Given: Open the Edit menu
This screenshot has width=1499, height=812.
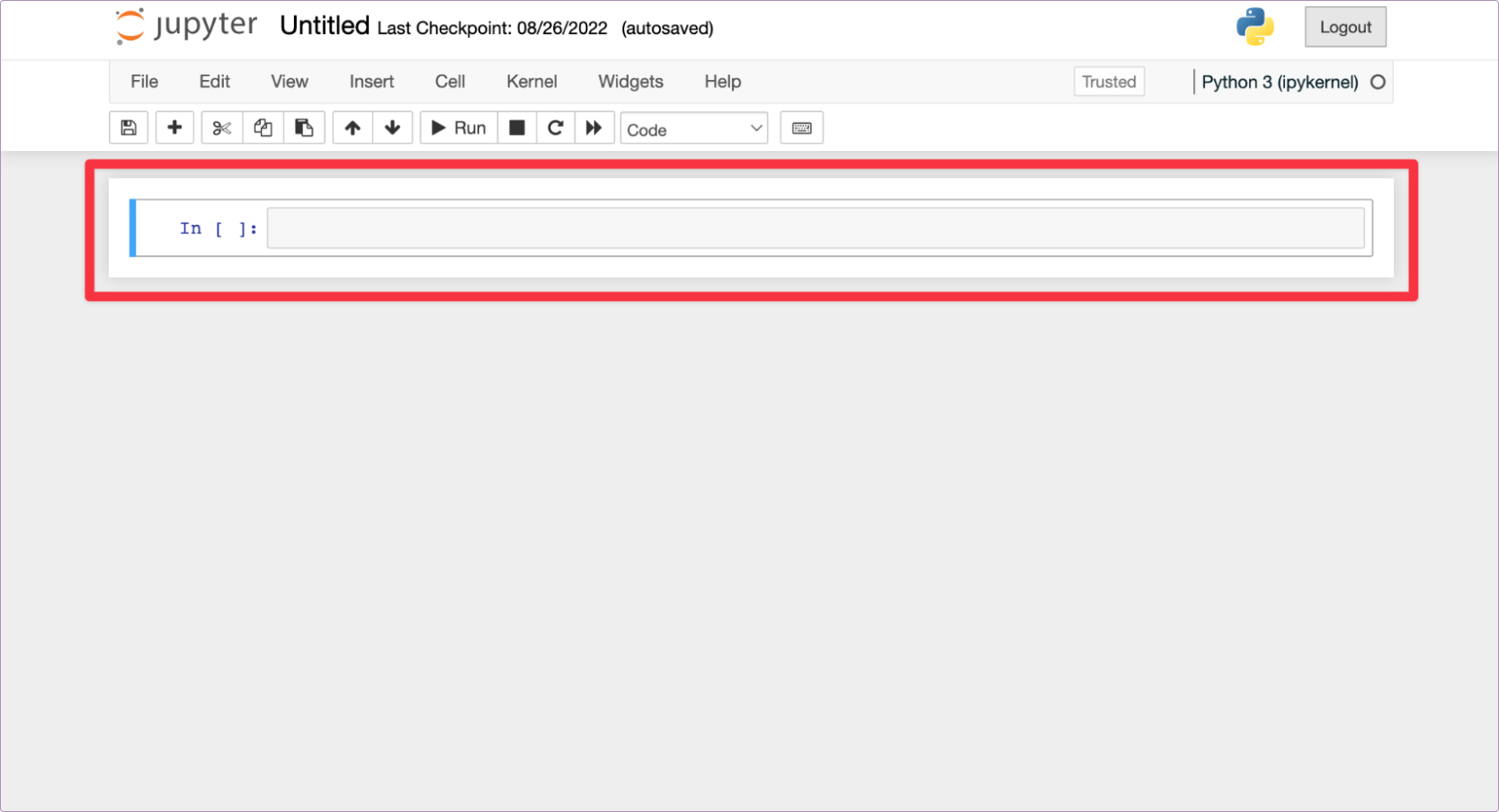Looking at the screenshot, I should pyautogui.click(x=215, y=82).
